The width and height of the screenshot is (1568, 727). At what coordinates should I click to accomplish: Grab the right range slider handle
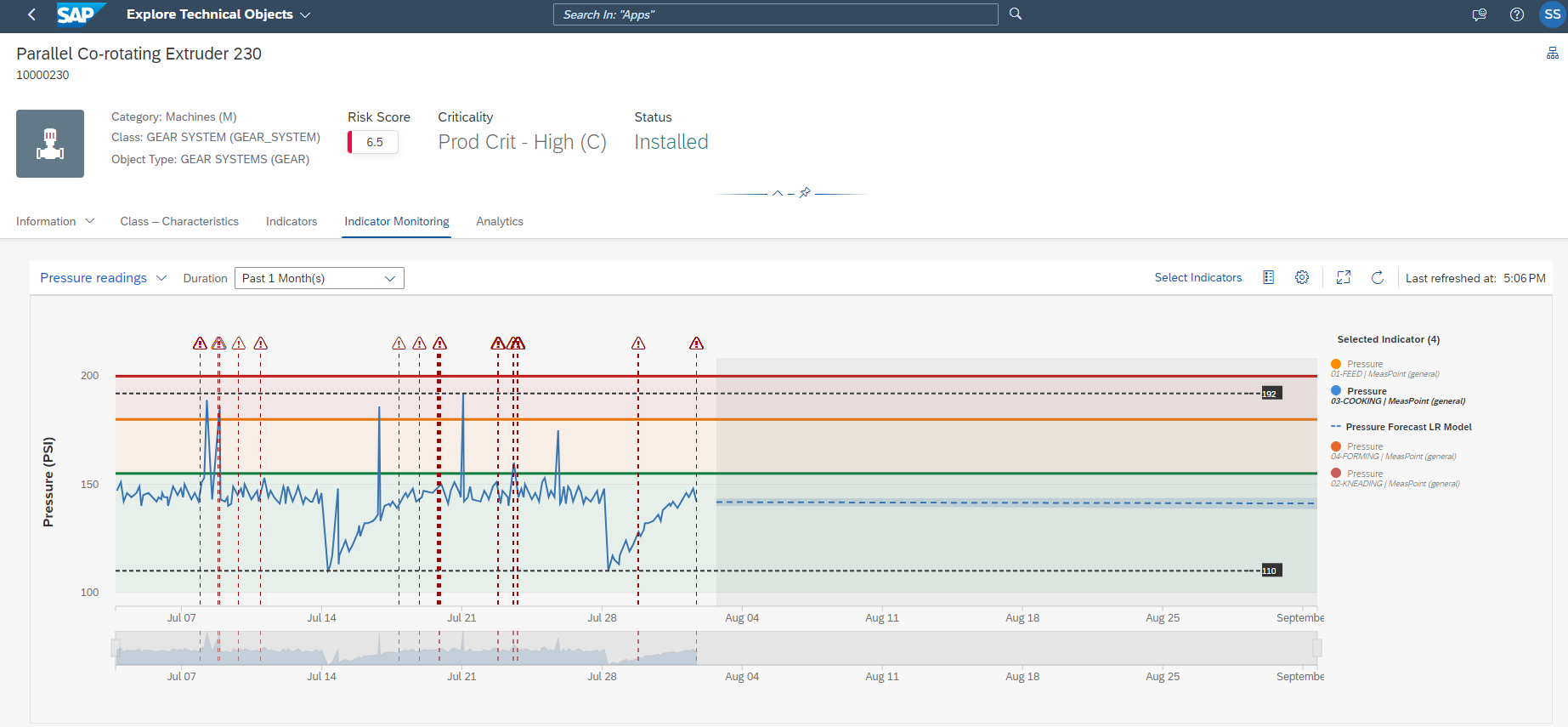click(x=1317, y=649)
